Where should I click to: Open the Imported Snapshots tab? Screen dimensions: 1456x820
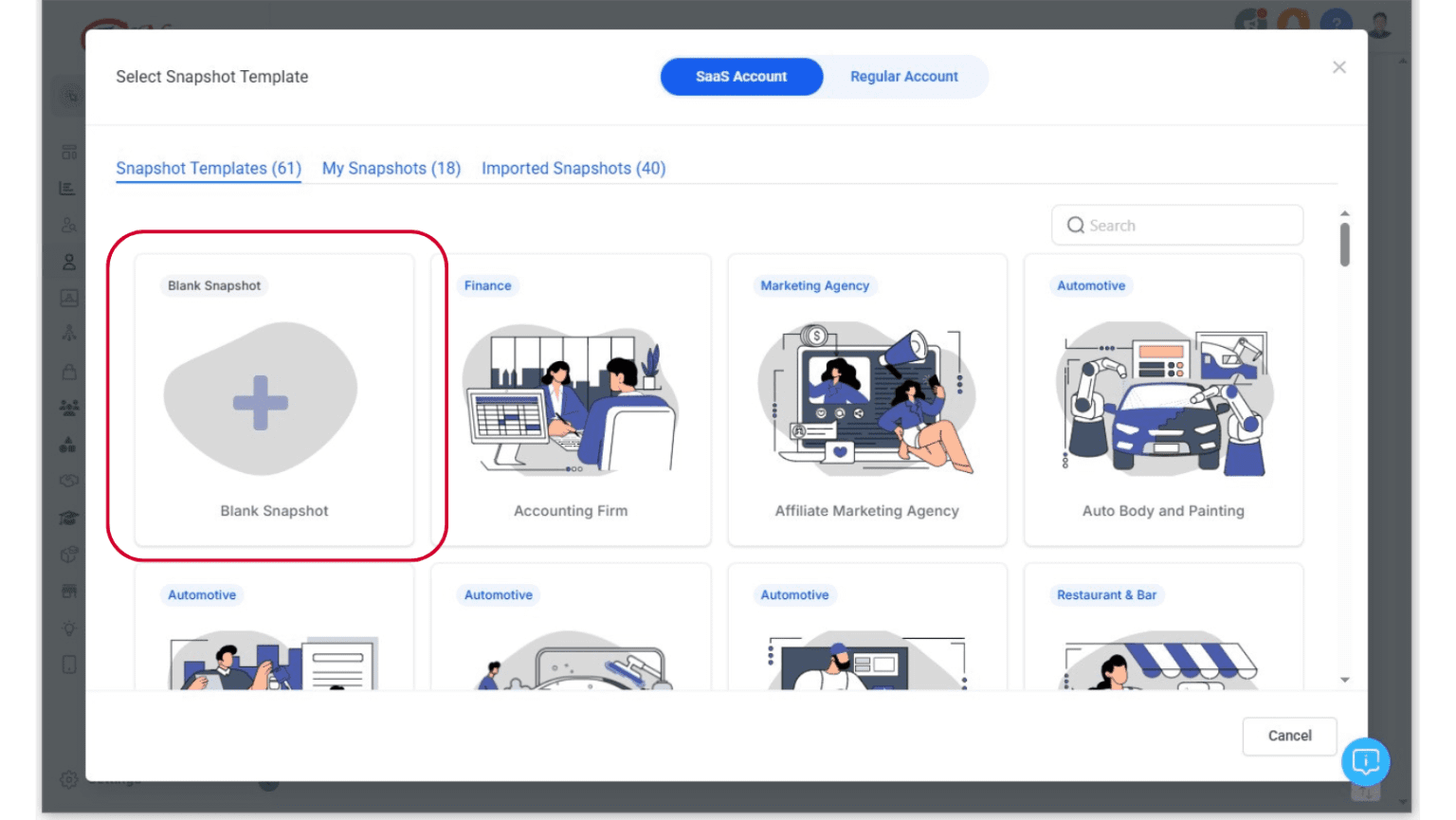click(573, 168)
